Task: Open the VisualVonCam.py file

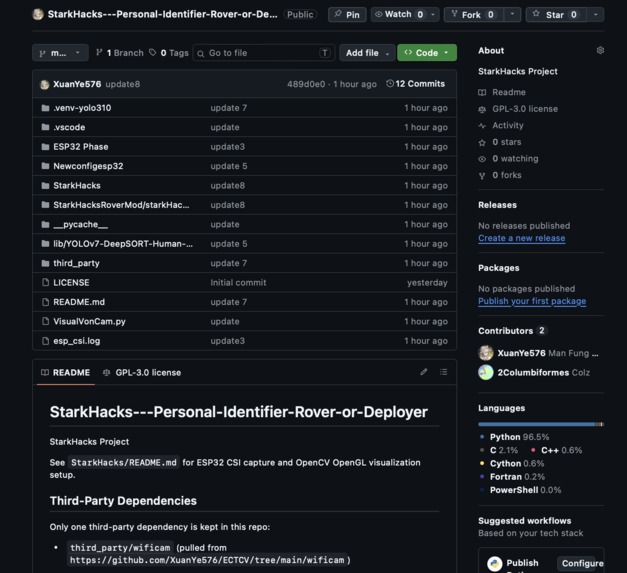Action: [x=90, y=321]
